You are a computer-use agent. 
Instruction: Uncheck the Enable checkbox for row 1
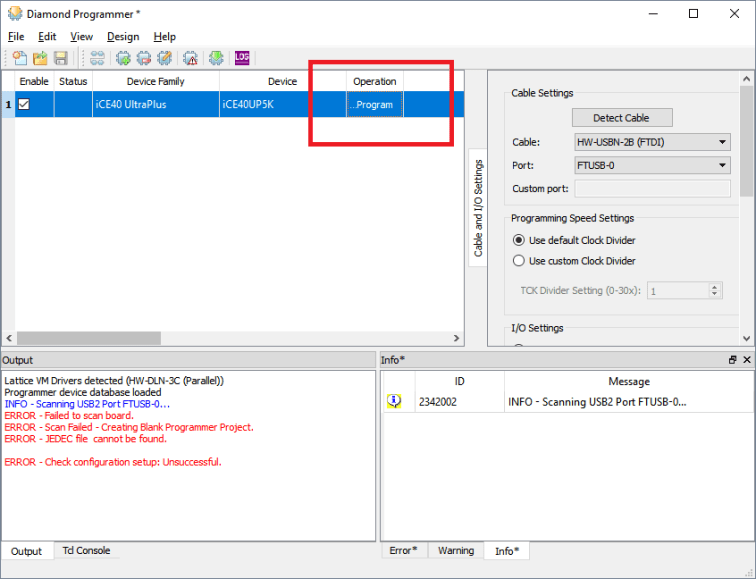click(x=25, y=104)
